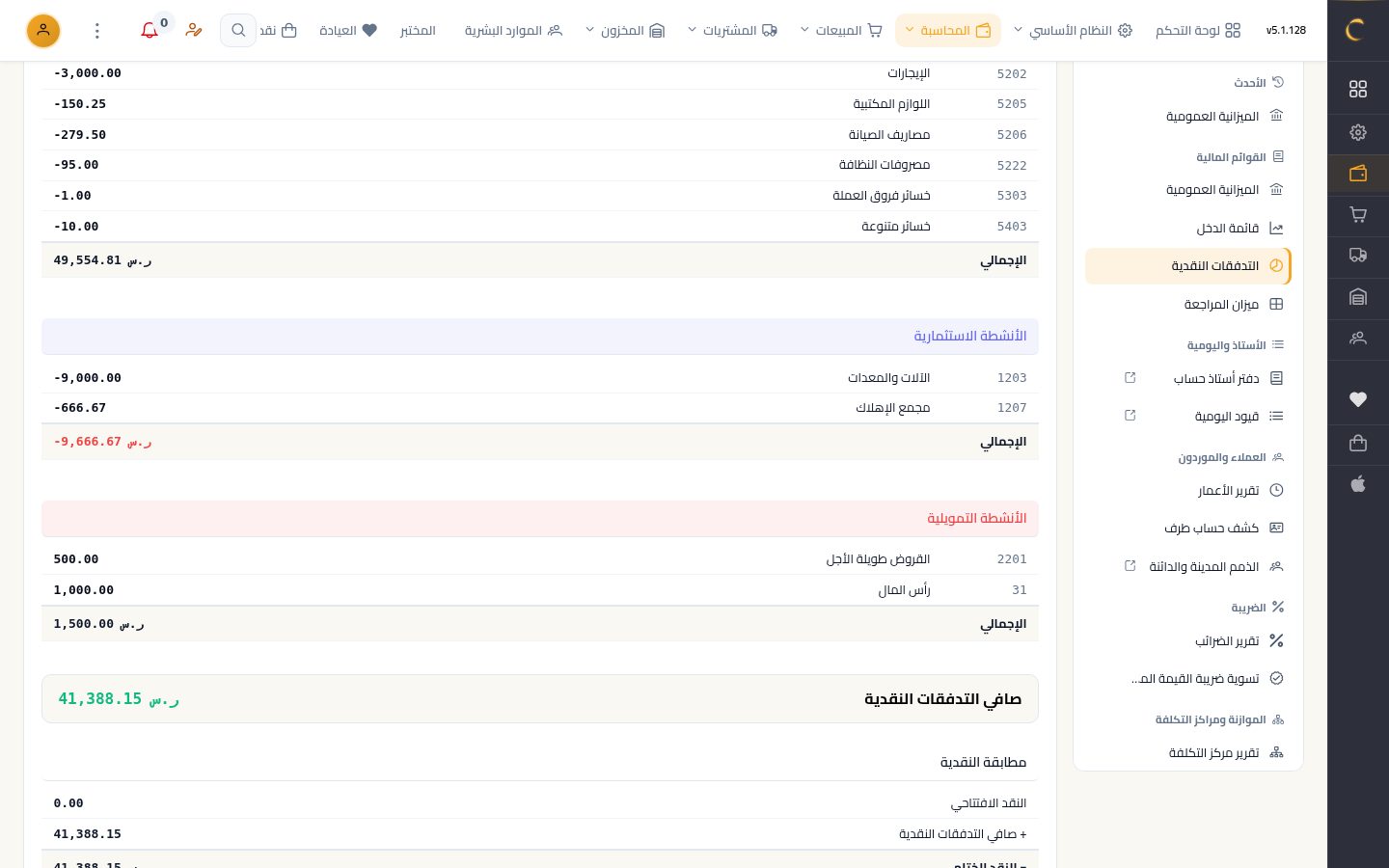
Task: Open تقرير الأعمار in sidebar
Action: [x=1188, y=491]
